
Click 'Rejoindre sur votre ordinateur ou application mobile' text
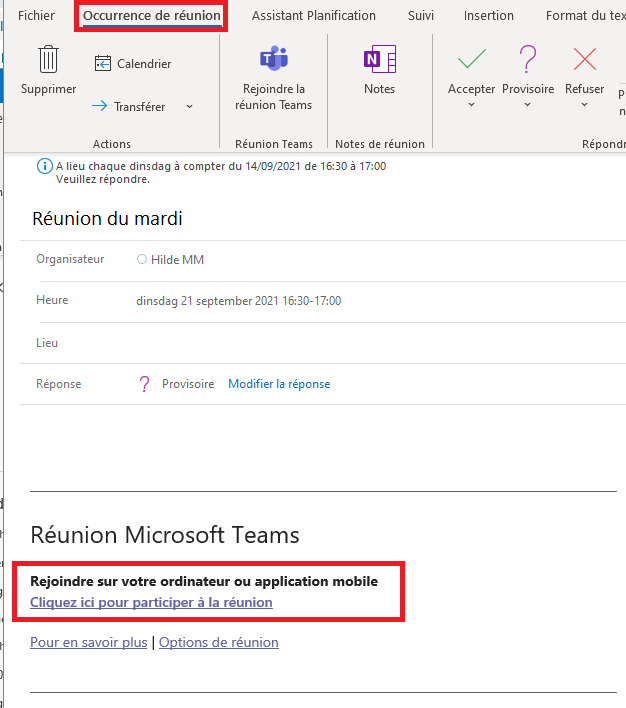pyautogui.click(x=204, y=581)
